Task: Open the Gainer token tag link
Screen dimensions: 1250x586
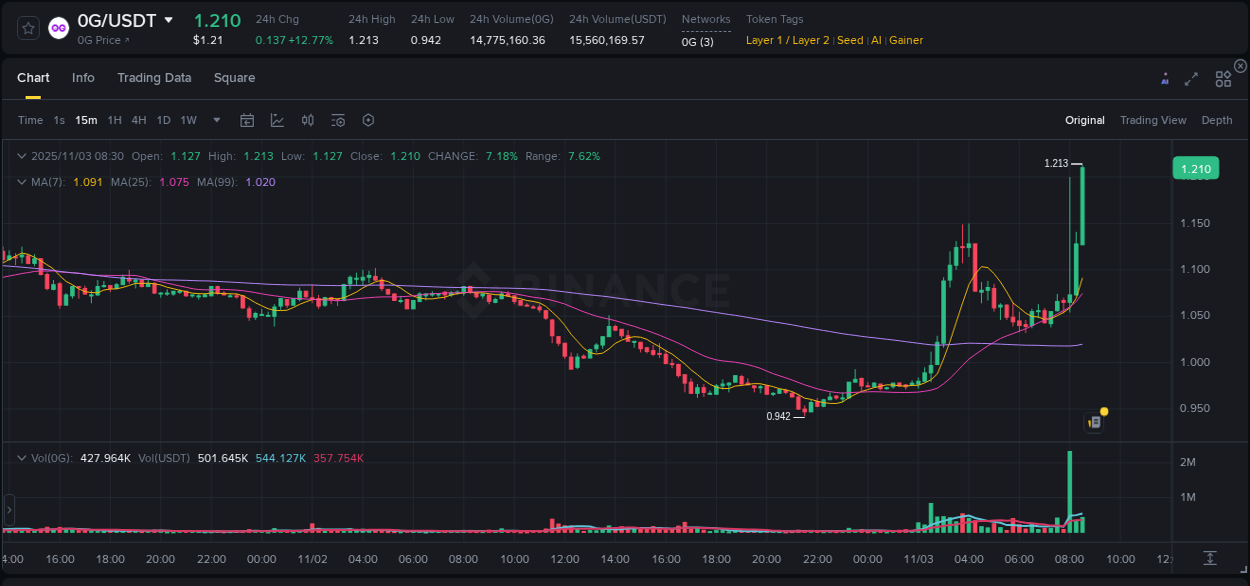Action: [x=905, y=40]
